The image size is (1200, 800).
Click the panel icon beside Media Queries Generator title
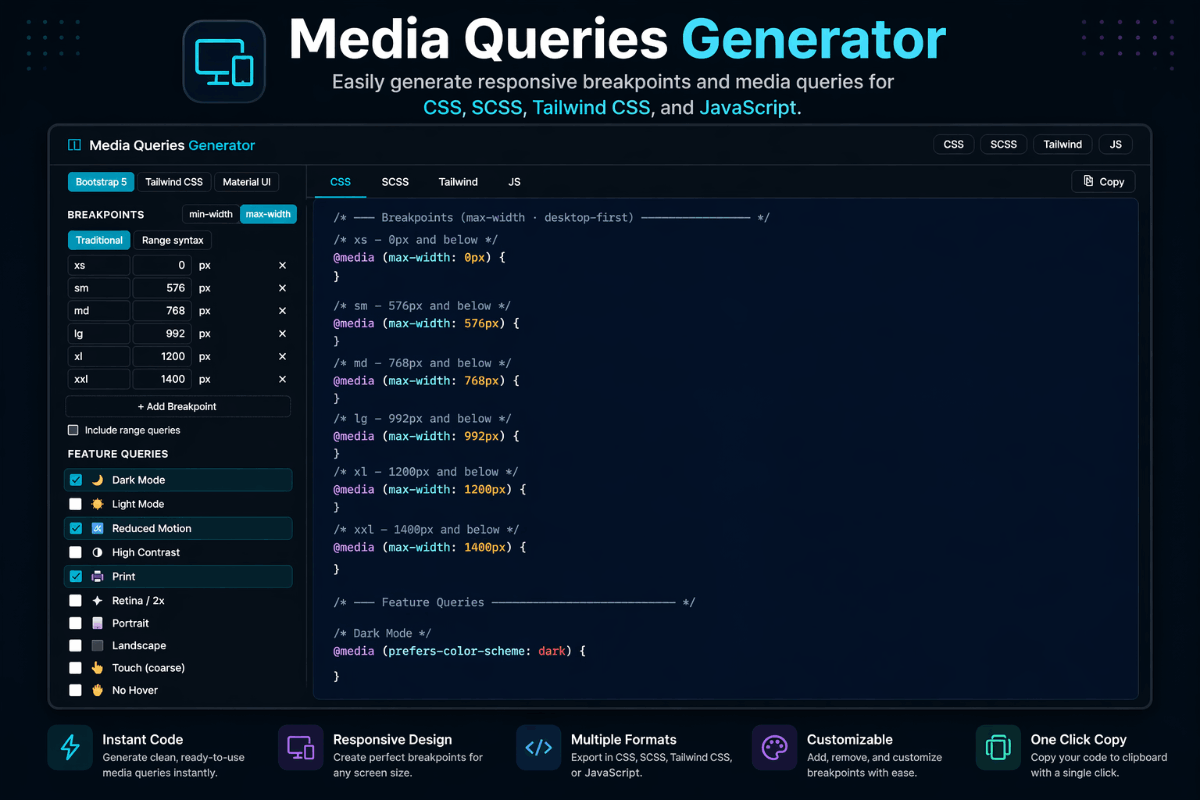[x=74, y=145]
